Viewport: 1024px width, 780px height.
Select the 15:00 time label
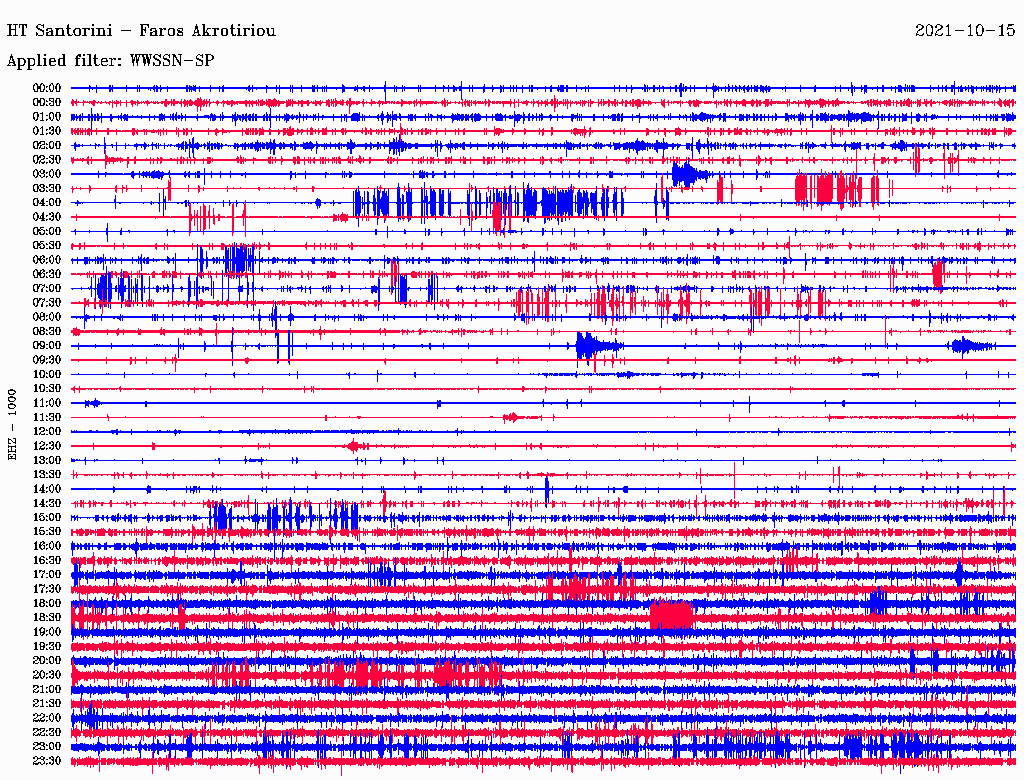pos(47,517)
